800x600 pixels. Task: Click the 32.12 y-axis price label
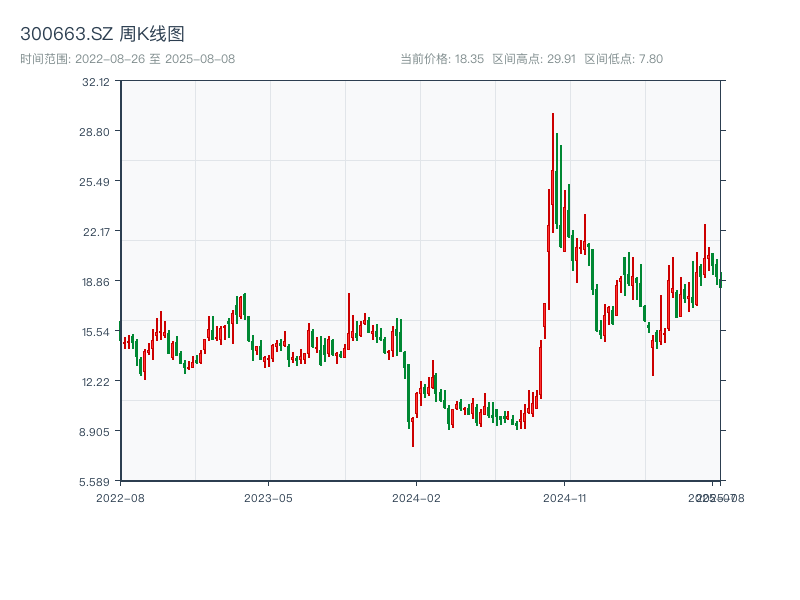(x=96, y=82)
